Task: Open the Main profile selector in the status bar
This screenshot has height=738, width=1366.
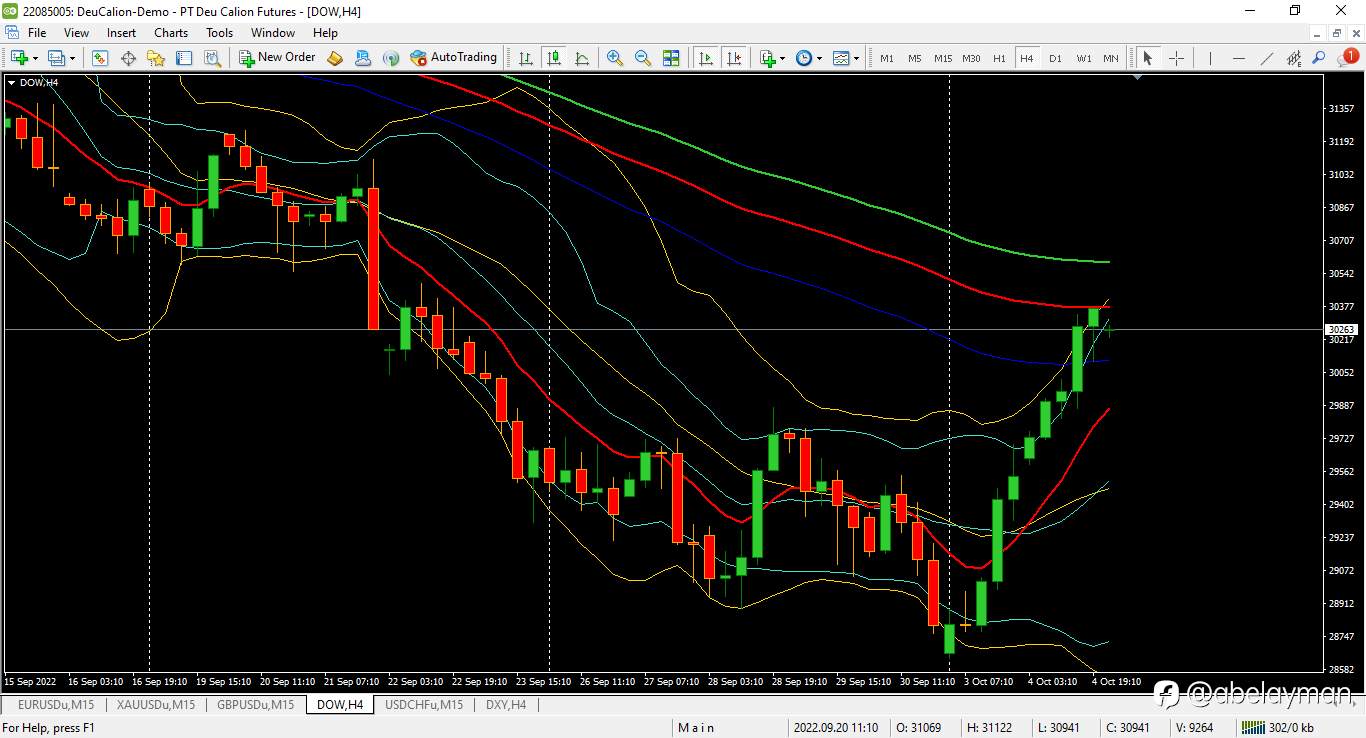Action: (696, 728)
